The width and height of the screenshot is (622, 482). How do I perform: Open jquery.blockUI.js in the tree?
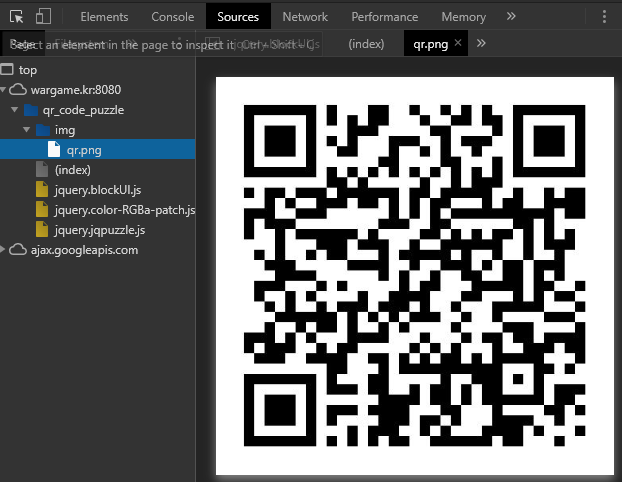click(98, 190)
